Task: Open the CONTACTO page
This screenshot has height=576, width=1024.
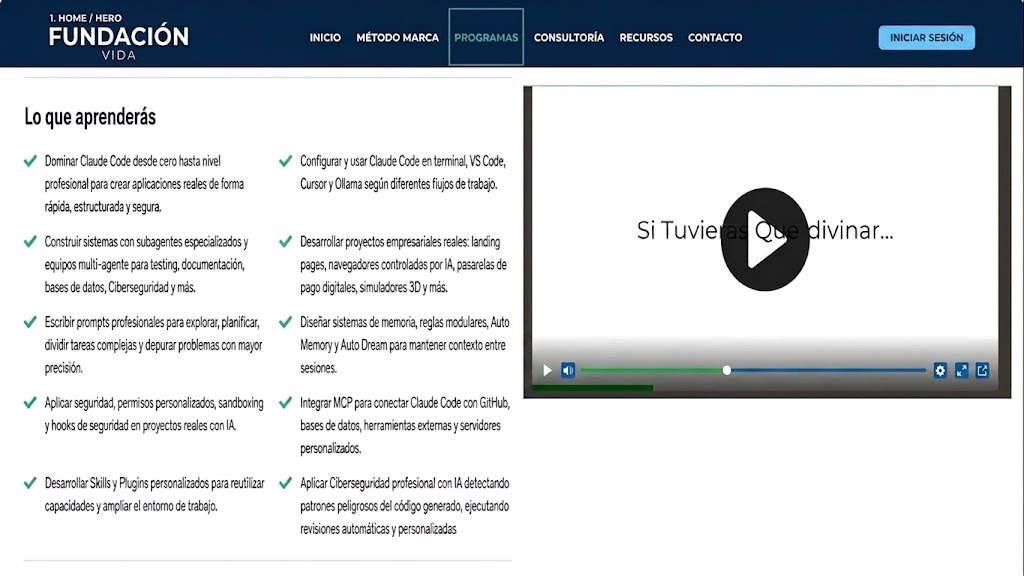Action: 715,38
